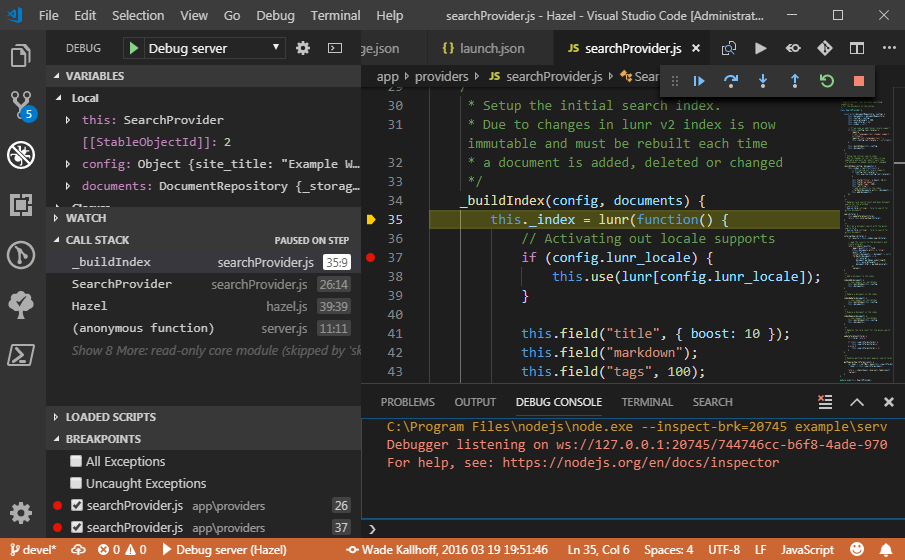Click the JavaScript language mode in status bar

[x=806, y=550]
